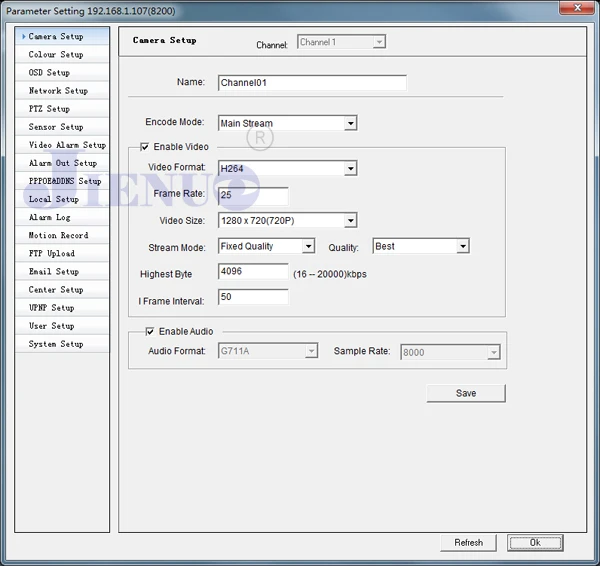Image resolution: width=600 pixels, height=566 pixels.
Task: Open UPNP Setup
Action: tap(62, 308)
